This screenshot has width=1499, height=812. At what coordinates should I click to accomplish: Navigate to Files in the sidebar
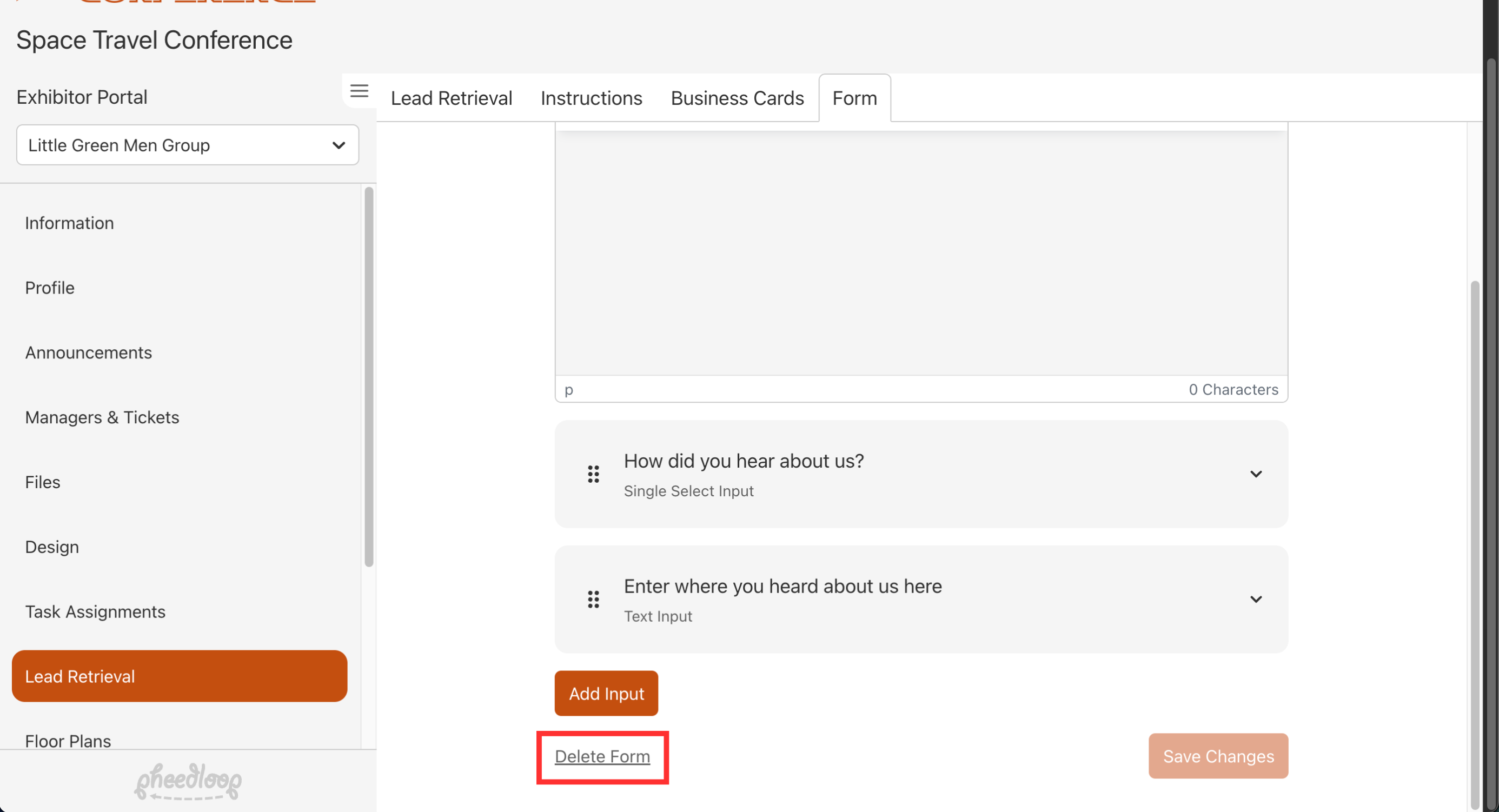(x=43, y=482)
